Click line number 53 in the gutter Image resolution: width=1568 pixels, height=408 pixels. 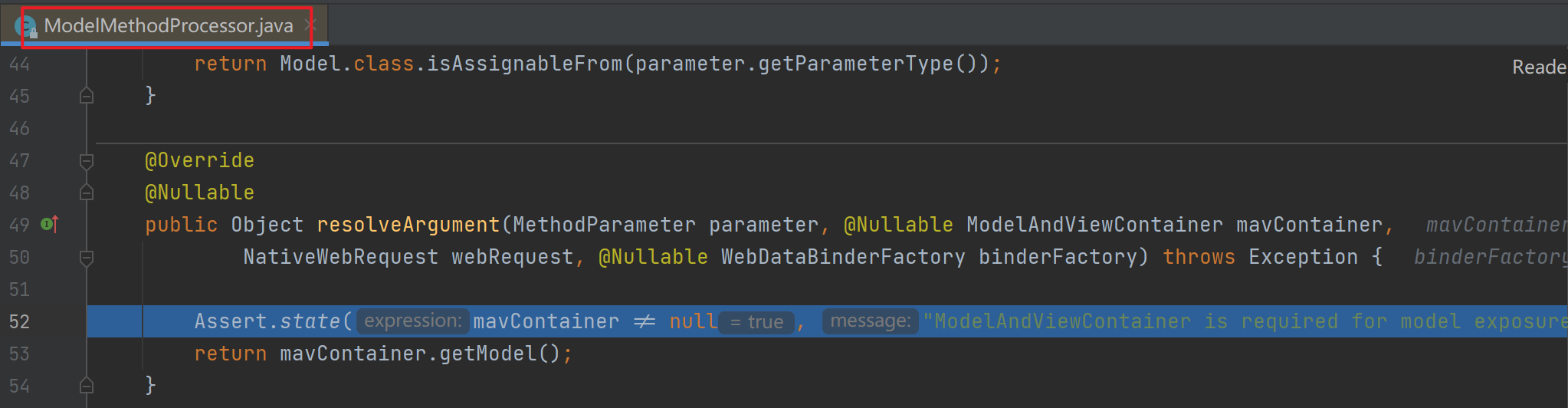[19, 354]
